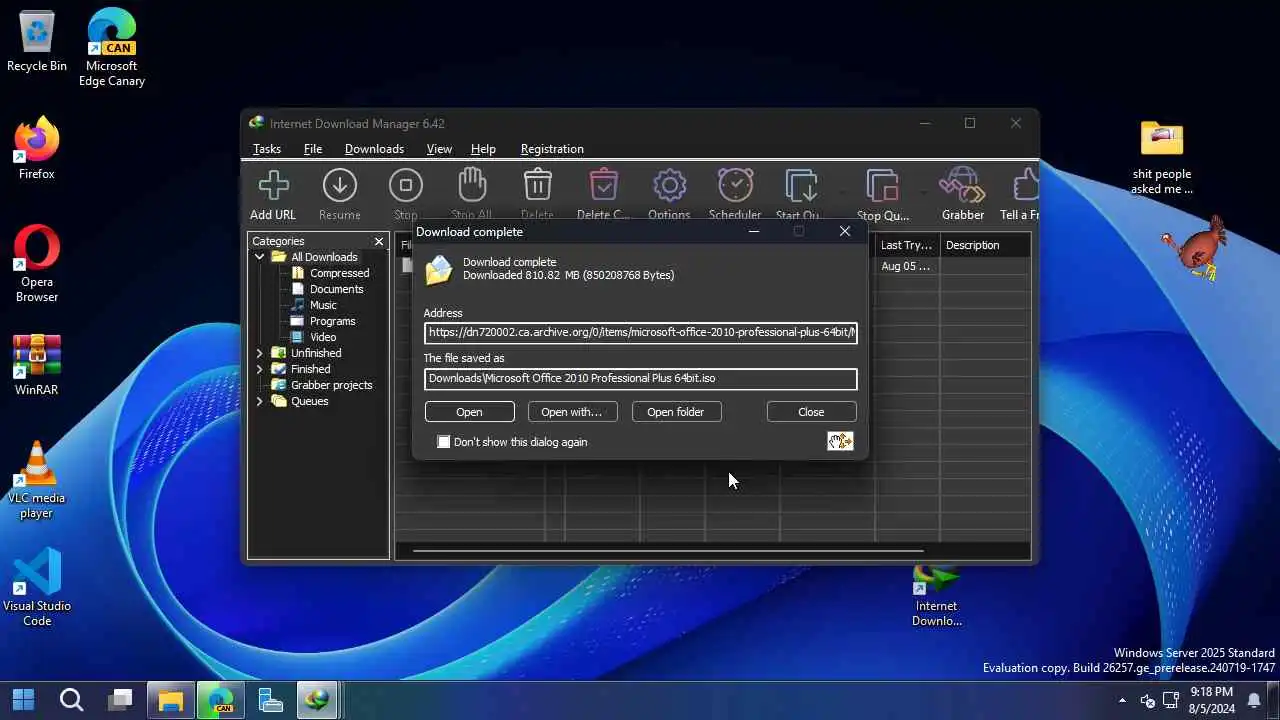Open Recycle Bin desktop icon
Screen dimensions: 1280x720
(37, 43)
